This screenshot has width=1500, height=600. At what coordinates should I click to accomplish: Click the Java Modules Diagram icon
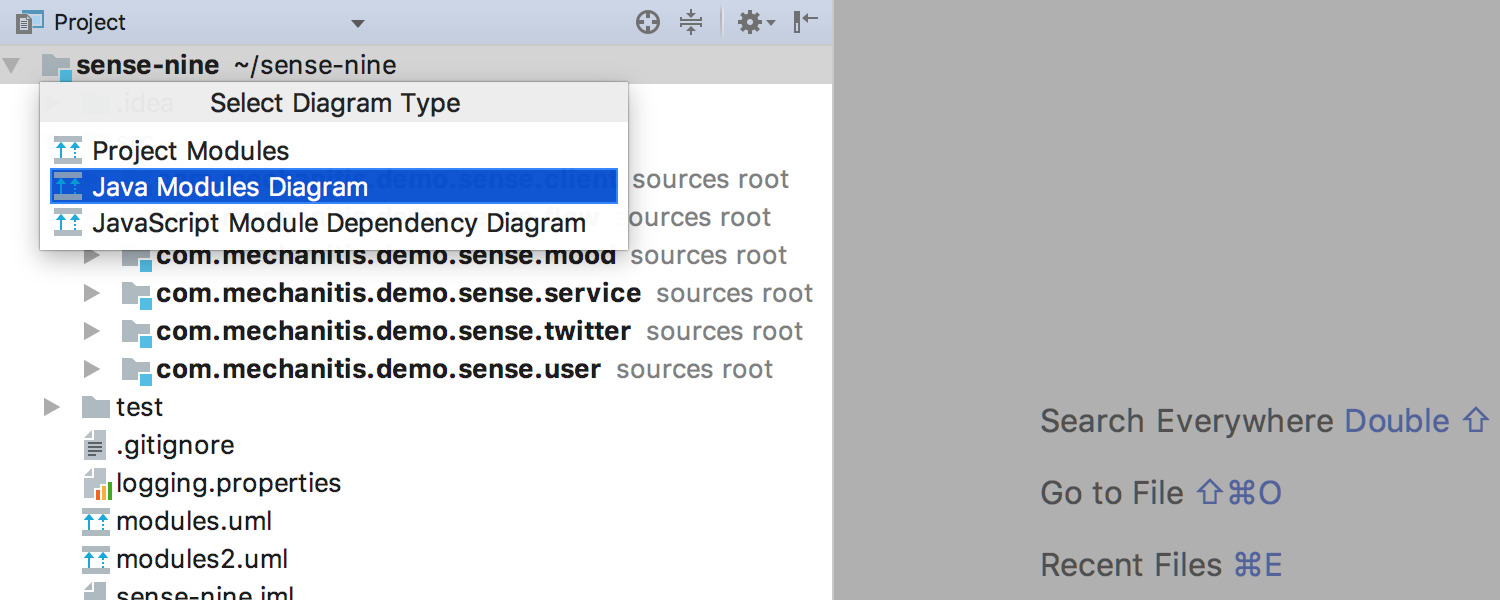[x=68, y=187]
